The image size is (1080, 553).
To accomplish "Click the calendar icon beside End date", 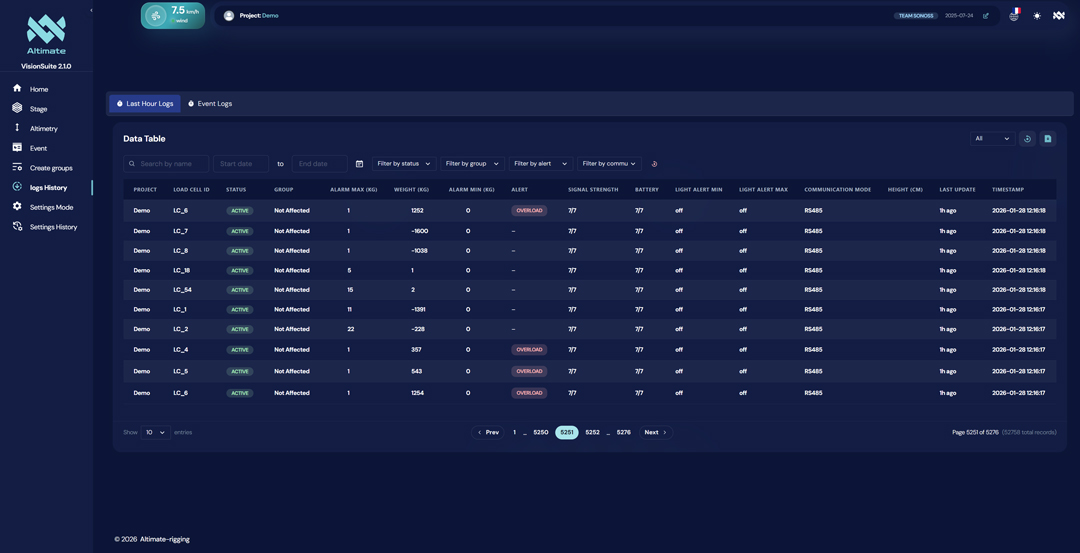I will 359,164.
